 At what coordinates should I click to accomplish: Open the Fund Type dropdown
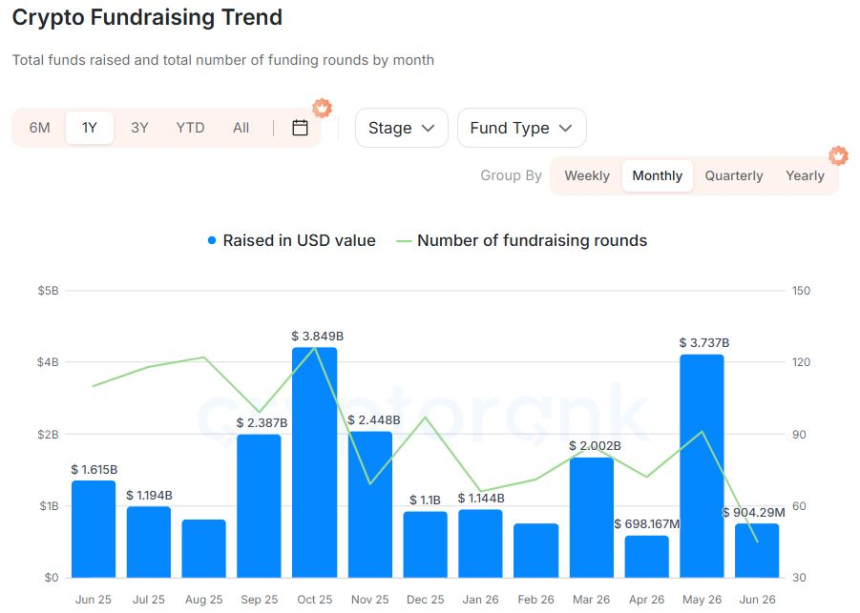point(522,128)
